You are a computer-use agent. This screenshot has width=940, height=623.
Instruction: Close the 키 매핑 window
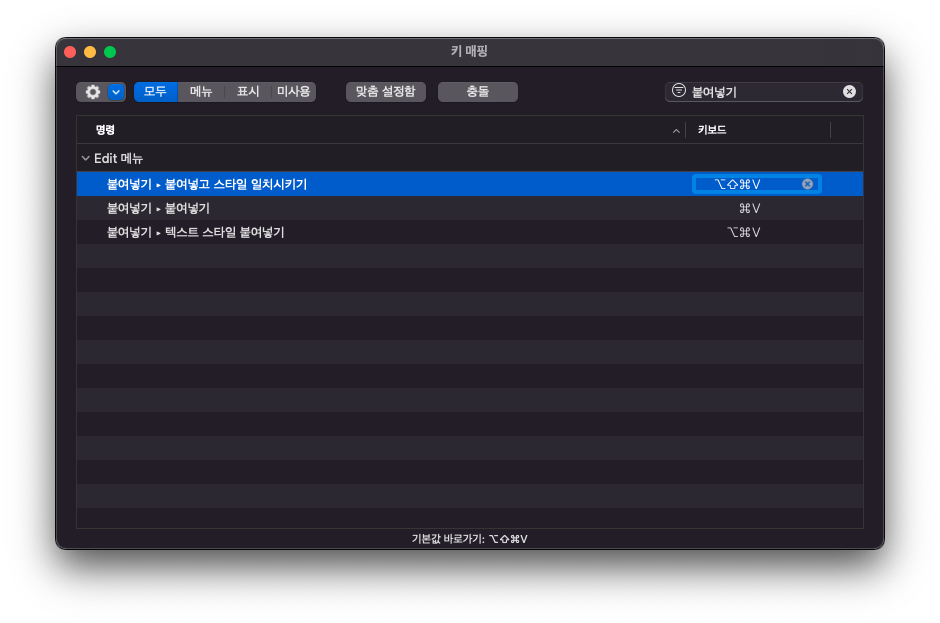click(x=70, y=52)
